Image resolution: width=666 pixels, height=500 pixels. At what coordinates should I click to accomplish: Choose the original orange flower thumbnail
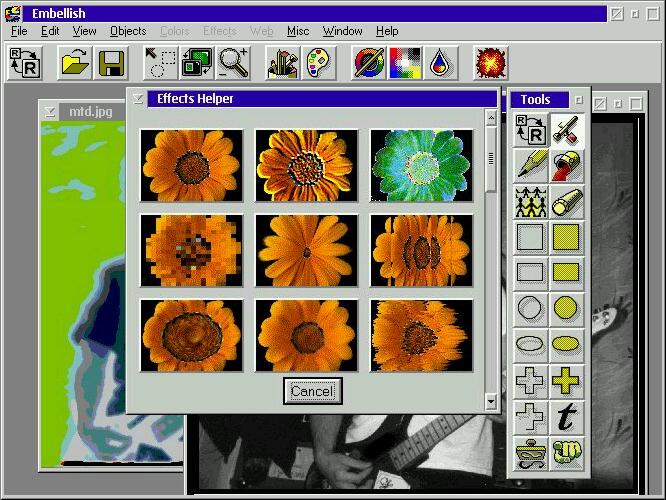coord(192,165)
